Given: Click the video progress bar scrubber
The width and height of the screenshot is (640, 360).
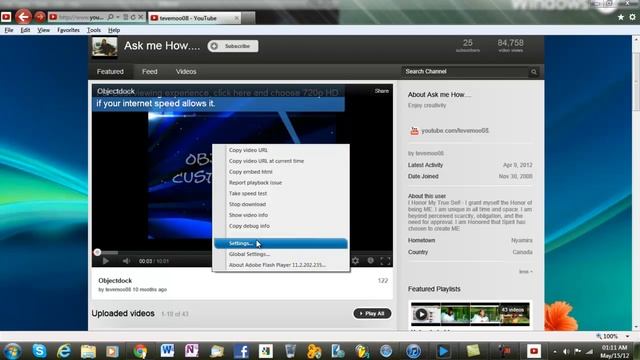Looking at the screenshot, I should pos(97,252).
